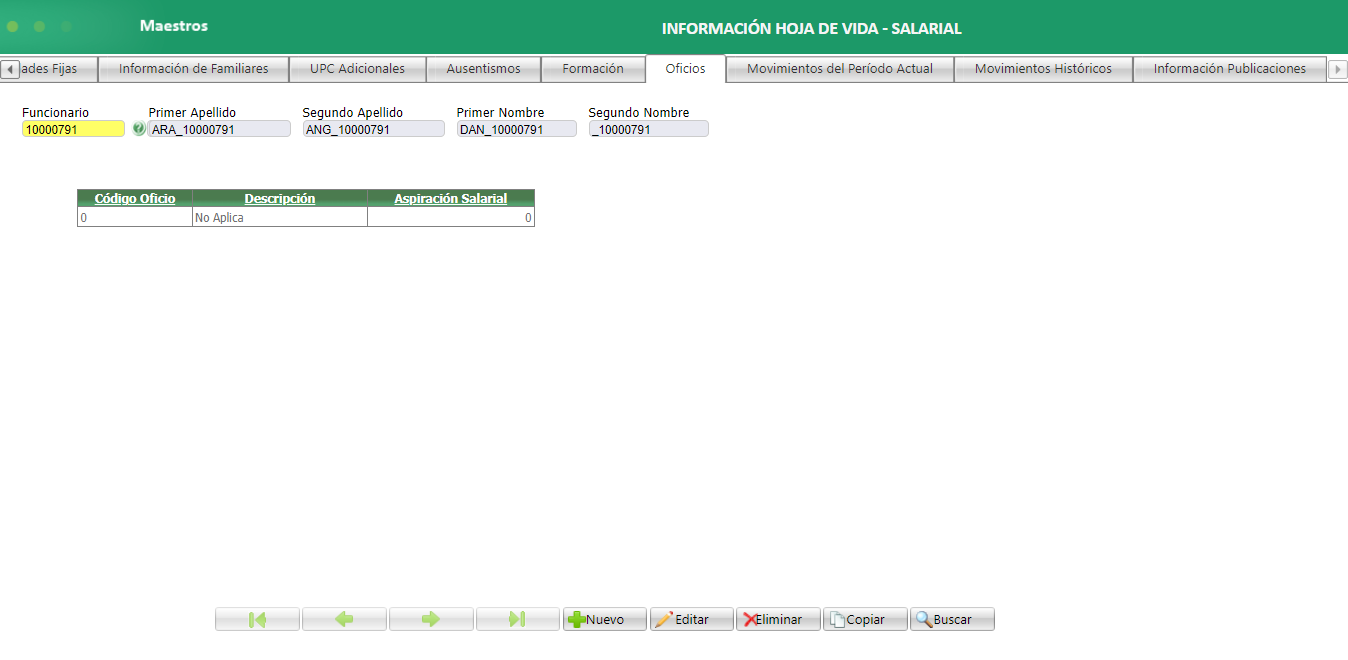Select the Ausentismos tab
This screenshot has height=660, width=1348.
pos(483,69)
